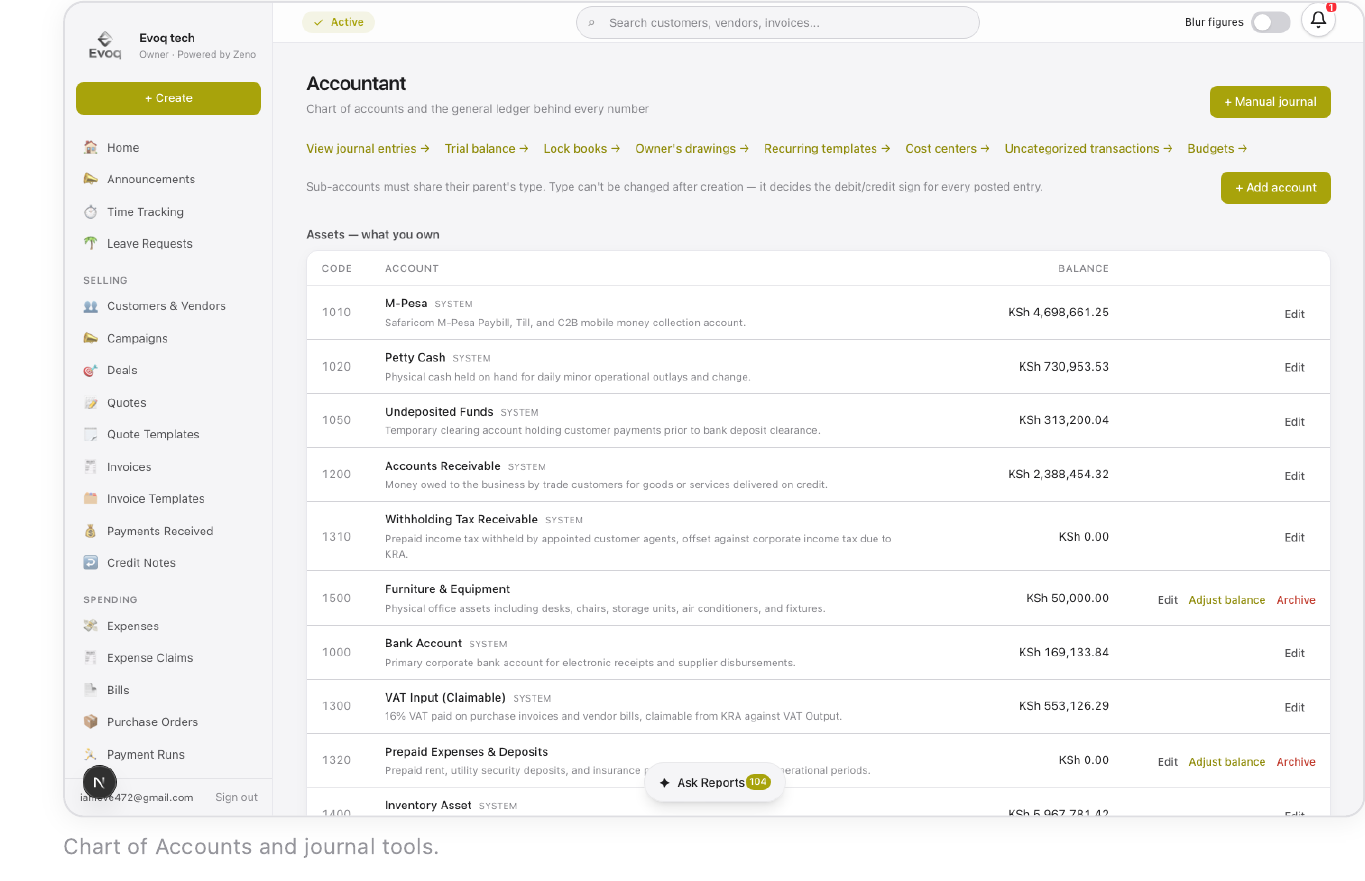1365x881 pixels.
Task: Open the Lock books link
Action: click(582, 149)
